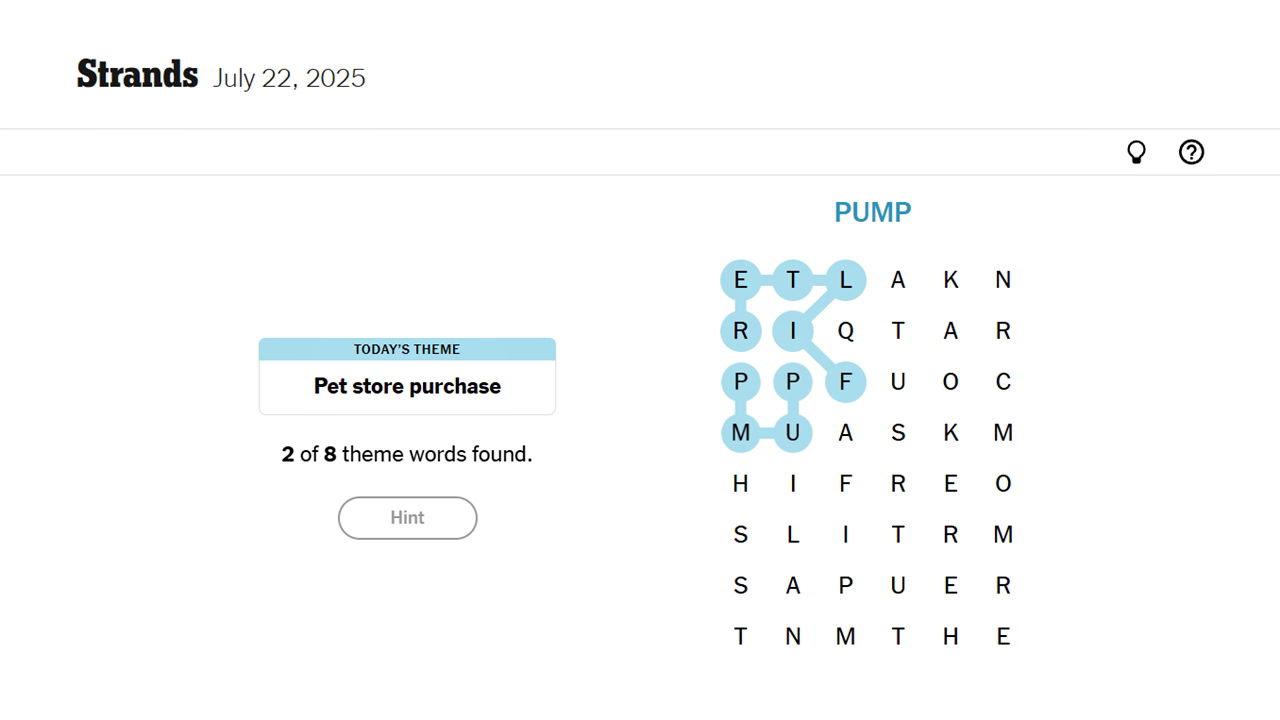Click the Pet store purchase theme text

[x=407, y=386]
